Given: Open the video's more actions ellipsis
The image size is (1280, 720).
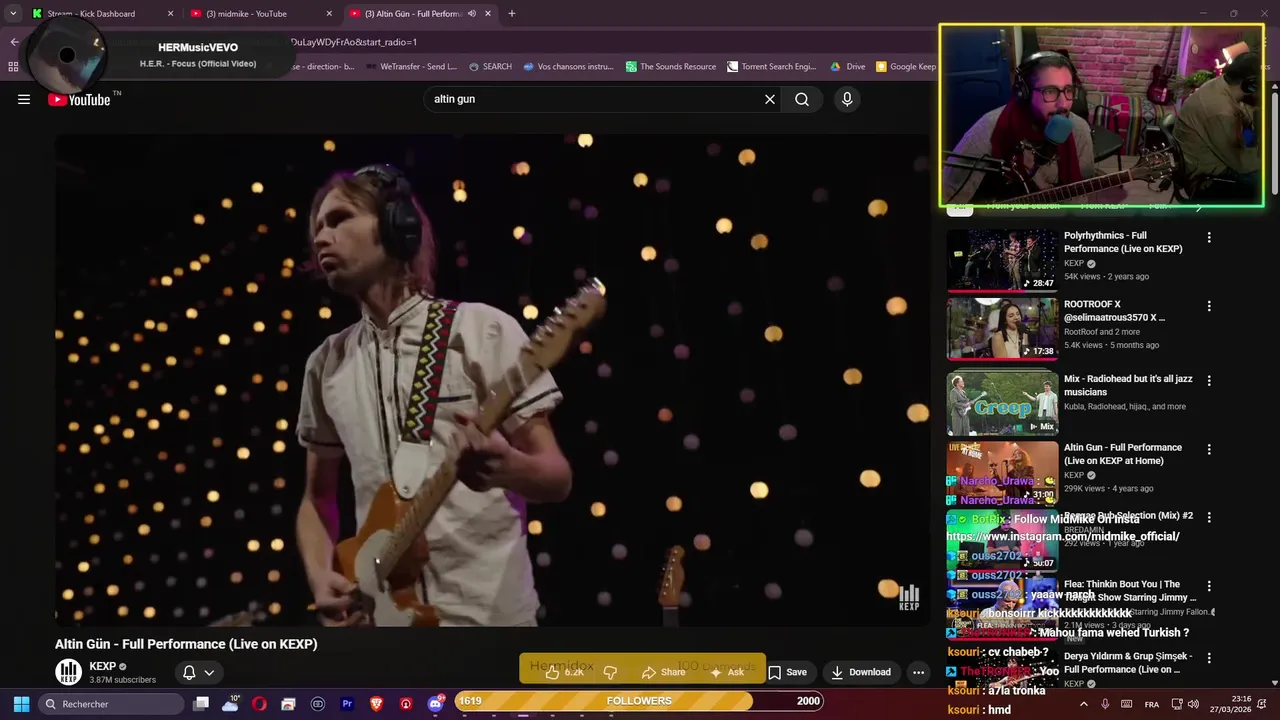Looking at the screenshot, I should tap(918, 672).
